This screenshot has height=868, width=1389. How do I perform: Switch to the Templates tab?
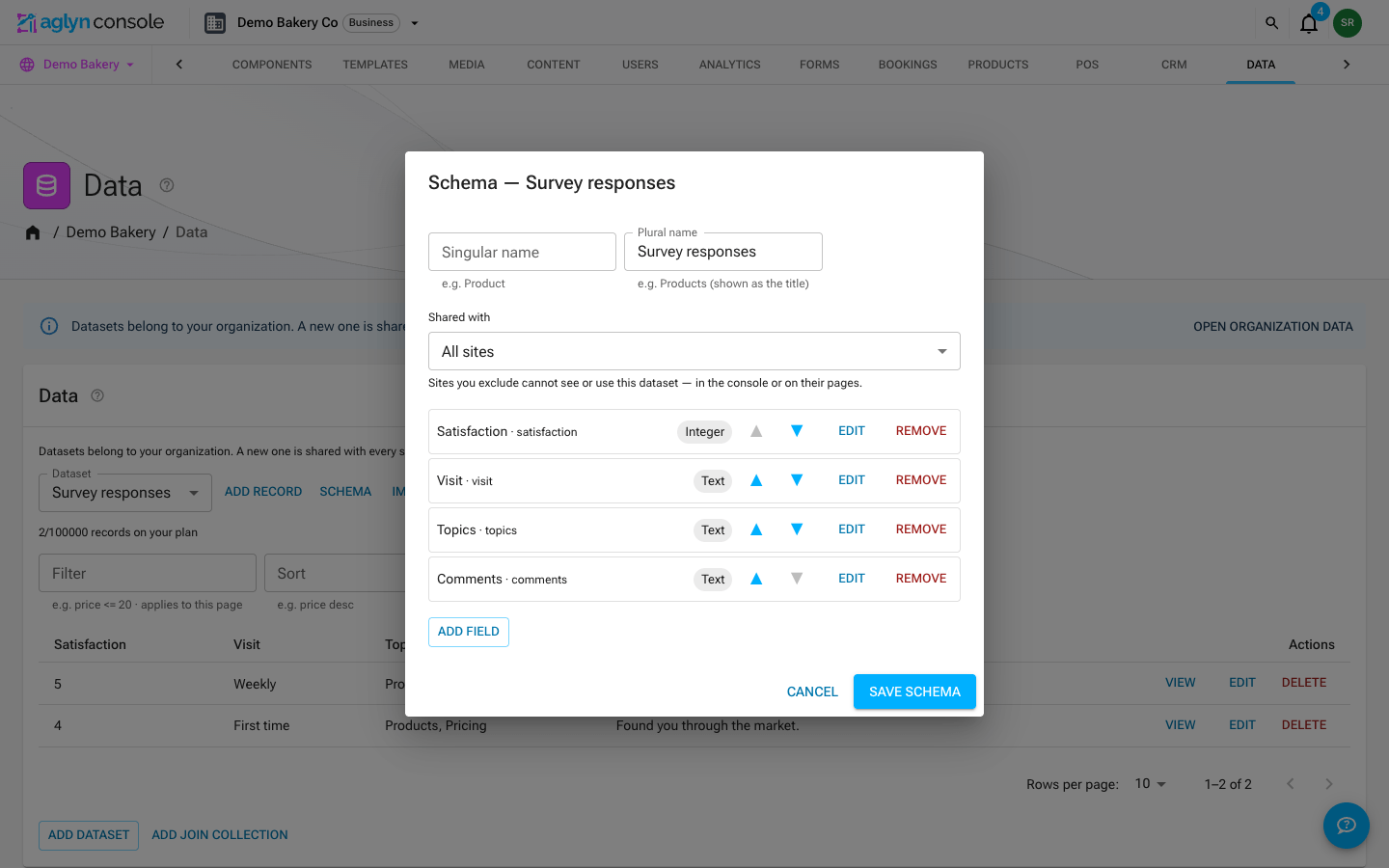point(375,65)
